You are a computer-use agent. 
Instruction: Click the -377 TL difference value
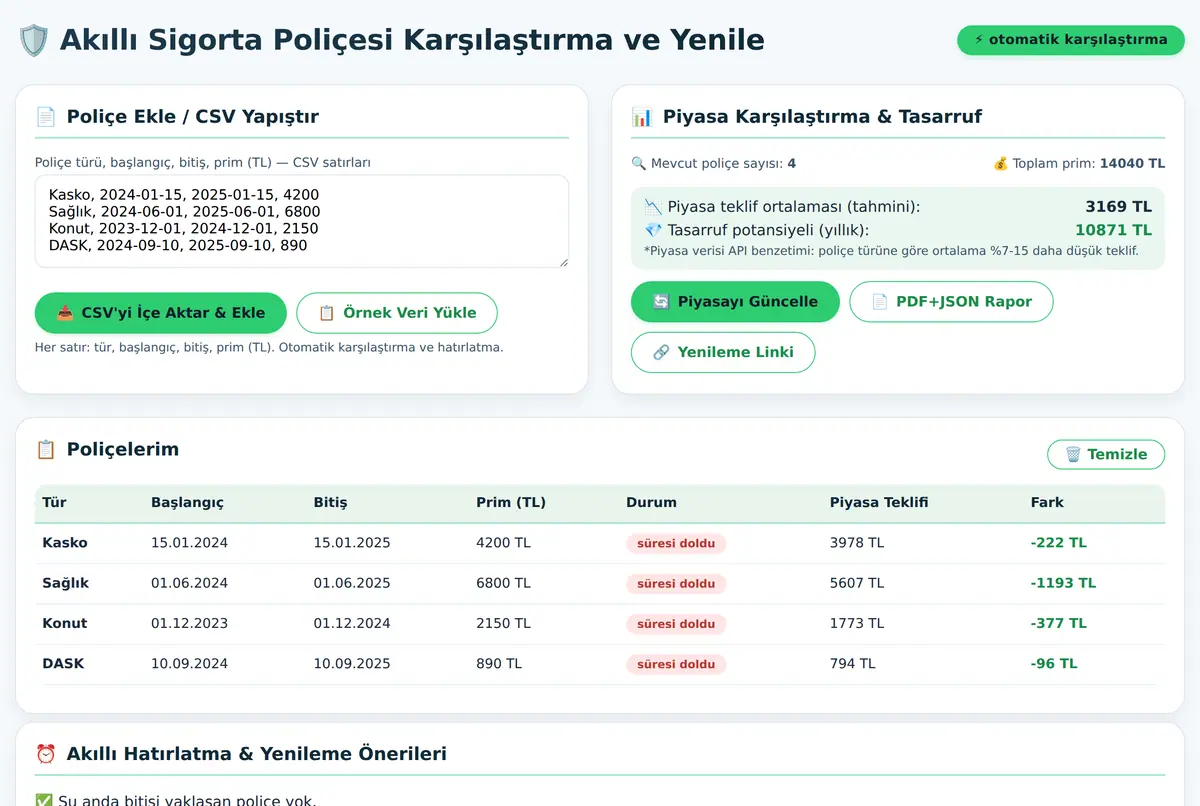pos(1059,623)
